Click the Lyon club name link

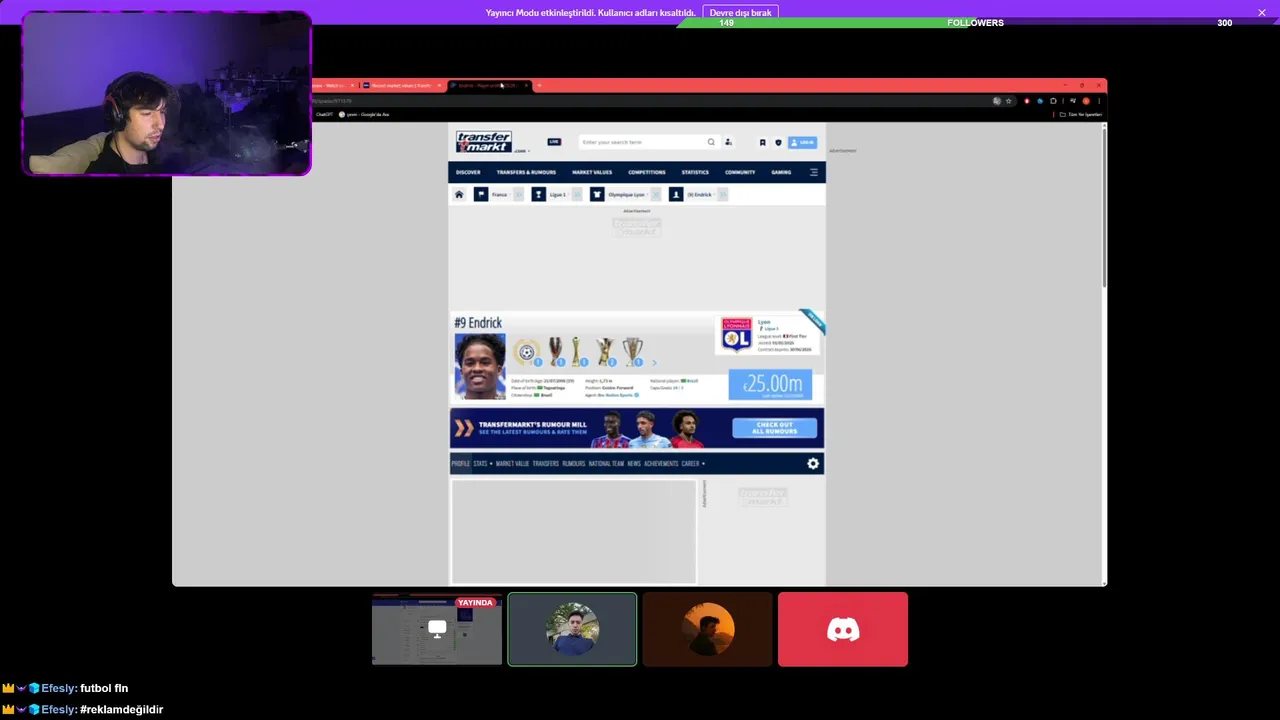coord(764,322)
